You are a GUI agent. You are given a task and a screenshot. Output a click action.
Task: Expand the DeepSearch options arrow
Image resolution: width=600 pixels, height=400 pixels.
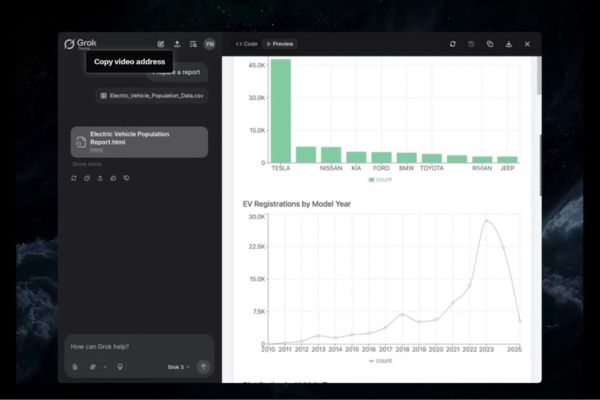point(105,367)
